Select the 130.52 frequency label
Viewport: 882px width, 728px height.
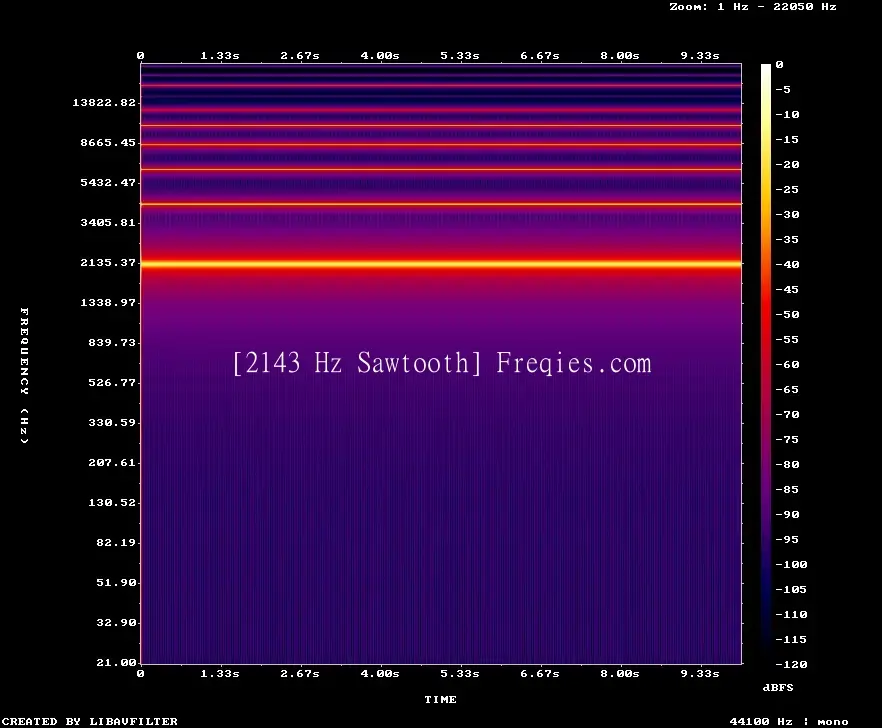click(112, 502)
